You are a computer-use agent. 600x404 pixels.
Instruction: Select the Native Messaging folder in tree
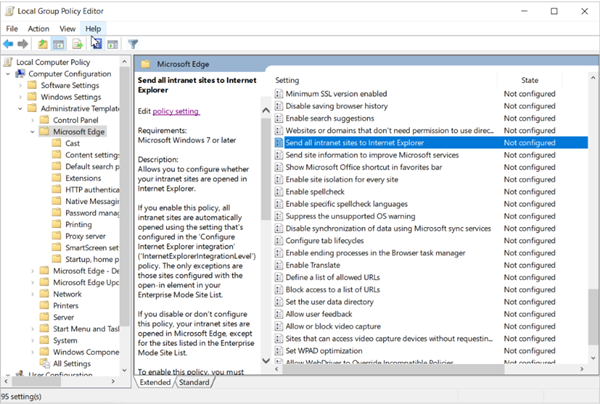click(92, 201)
